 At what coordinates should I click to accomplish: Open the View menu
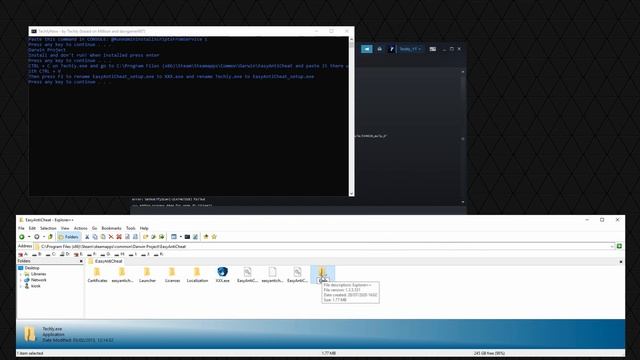[65, 228]
